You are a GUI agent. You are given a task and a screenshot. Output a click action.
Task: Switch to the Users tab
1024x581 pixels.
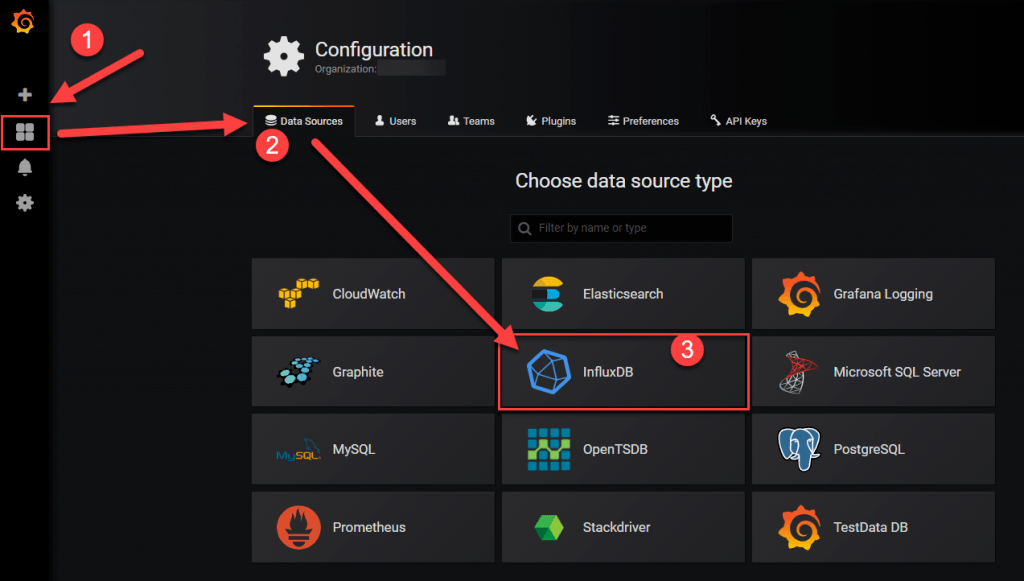[395, 121]
